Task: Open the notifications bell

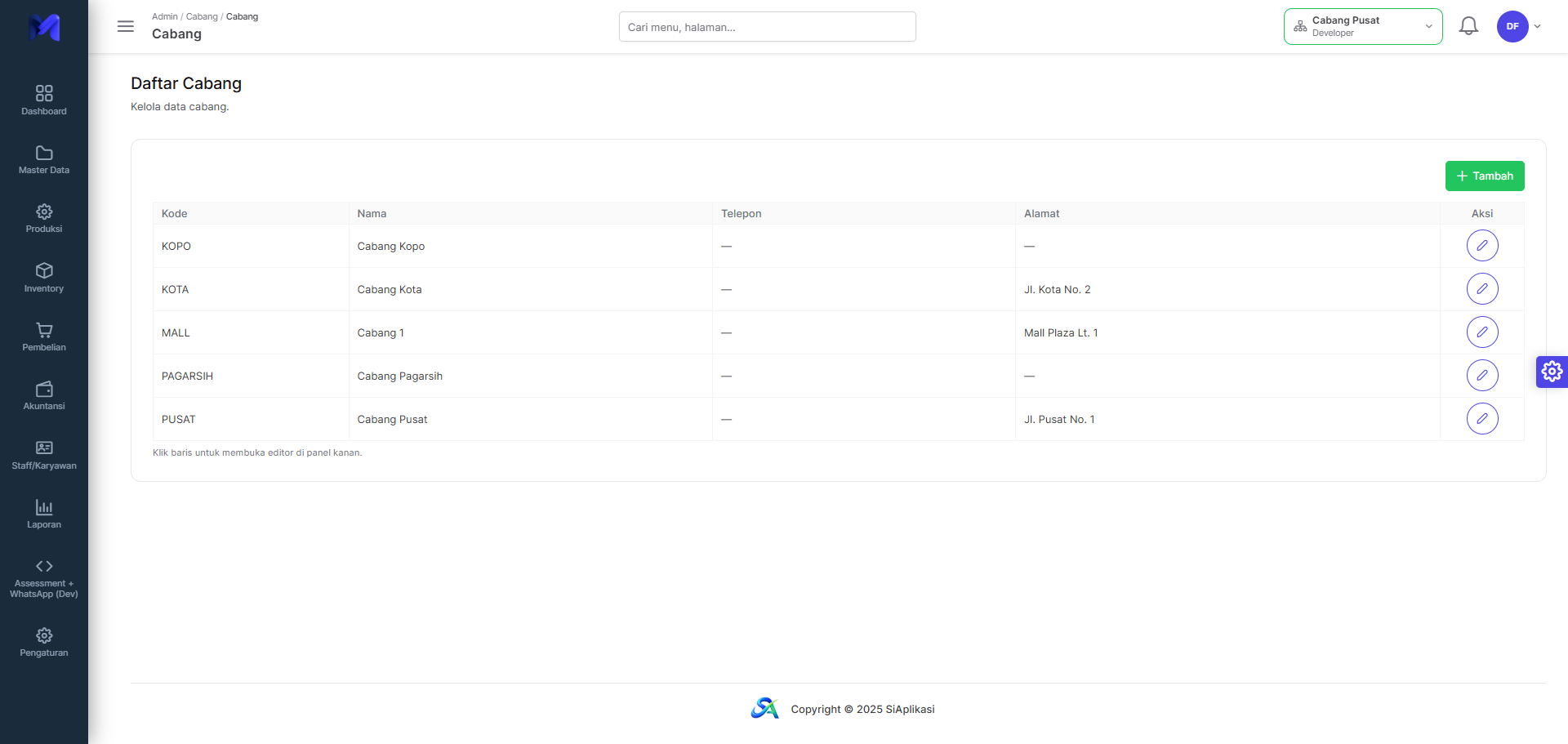Action: click(x=1468, y=26)
